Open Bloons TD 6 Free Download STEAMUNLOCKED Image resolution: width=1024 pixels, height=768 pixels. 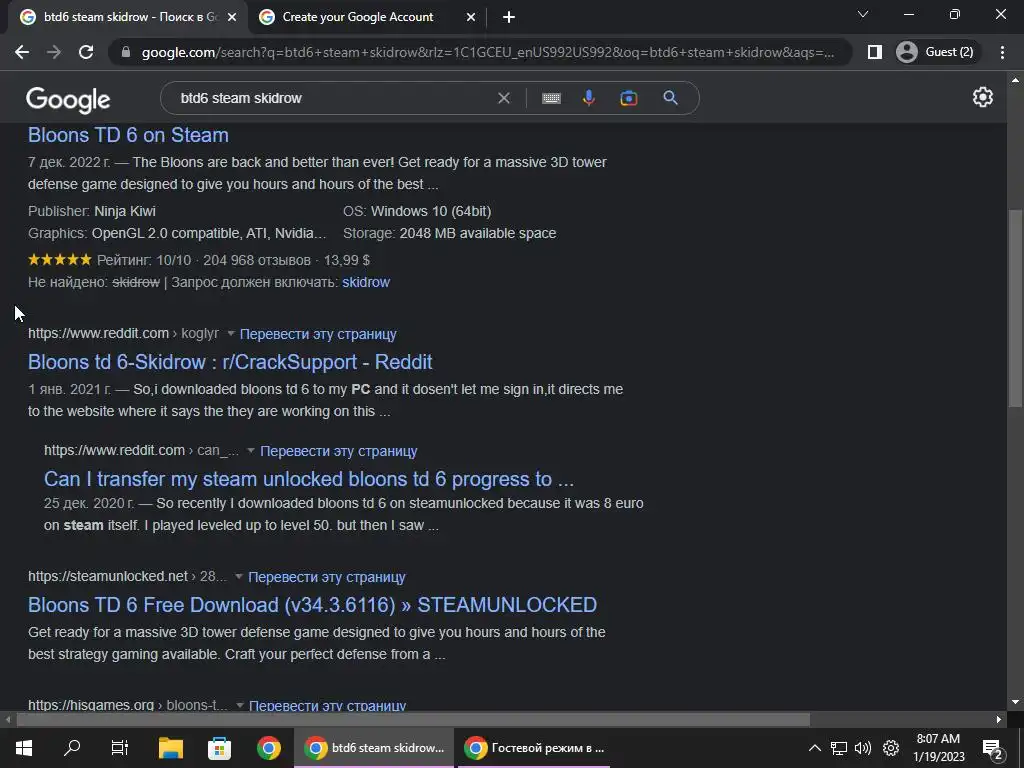pos(312,605)
